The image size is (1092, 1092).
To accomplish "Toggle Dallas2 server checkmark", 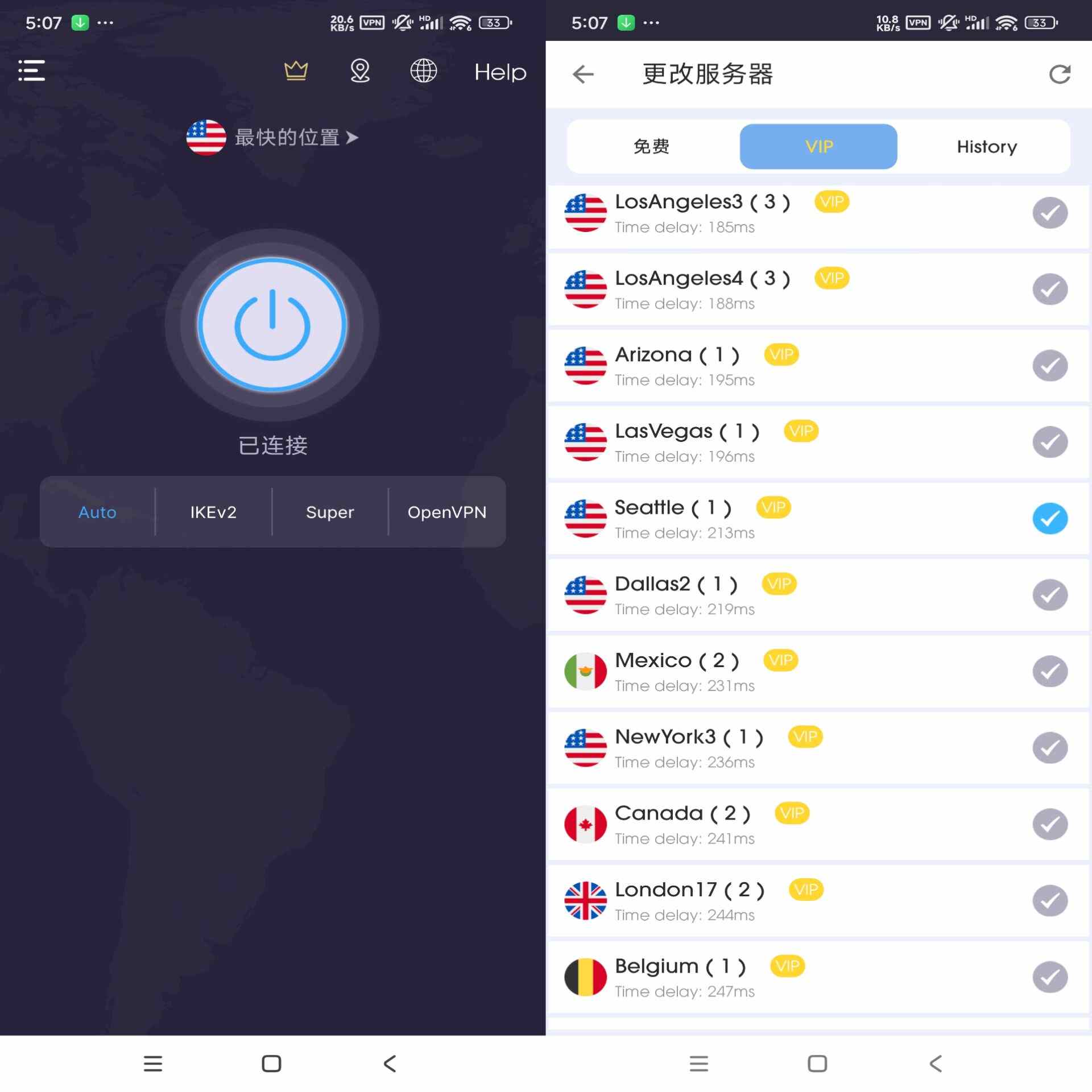I will click(x=1050, y=594).
